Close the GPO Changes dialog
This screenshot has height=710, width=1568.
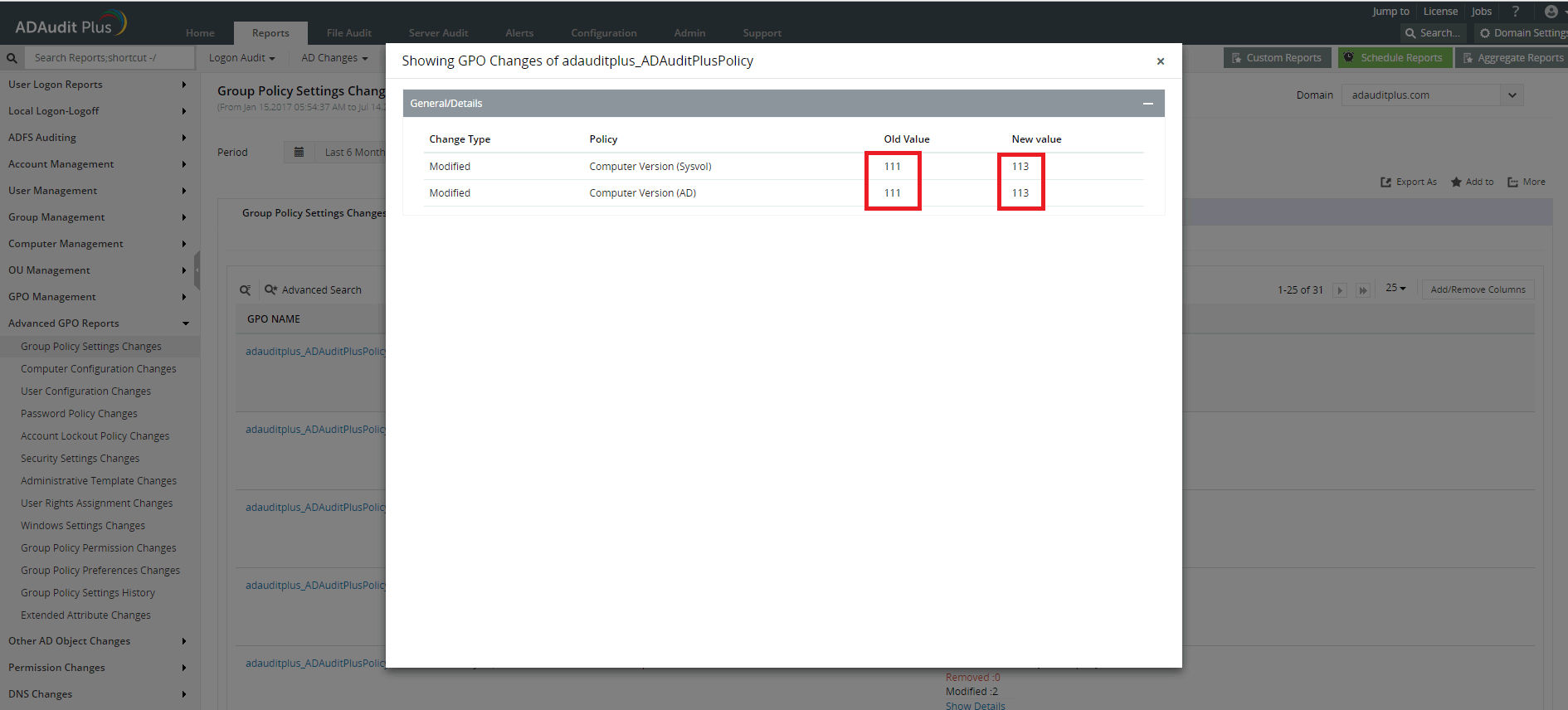[x=1161, y=61]
